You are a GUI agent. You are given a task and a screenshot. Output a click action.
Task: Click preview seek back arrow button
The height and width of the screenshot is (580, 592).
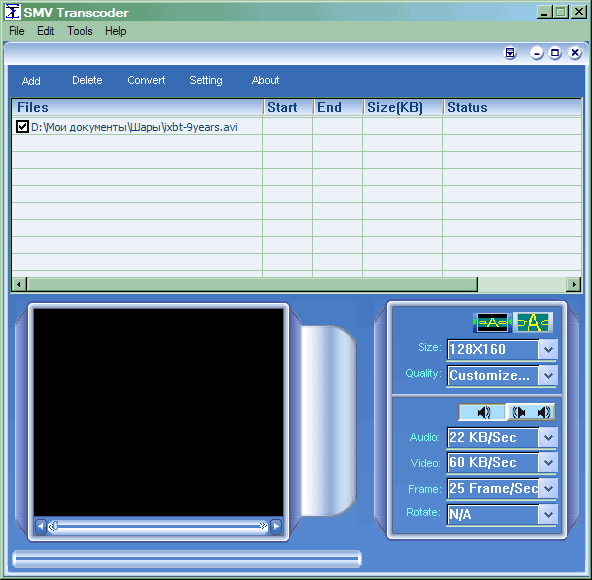[41, 526]
